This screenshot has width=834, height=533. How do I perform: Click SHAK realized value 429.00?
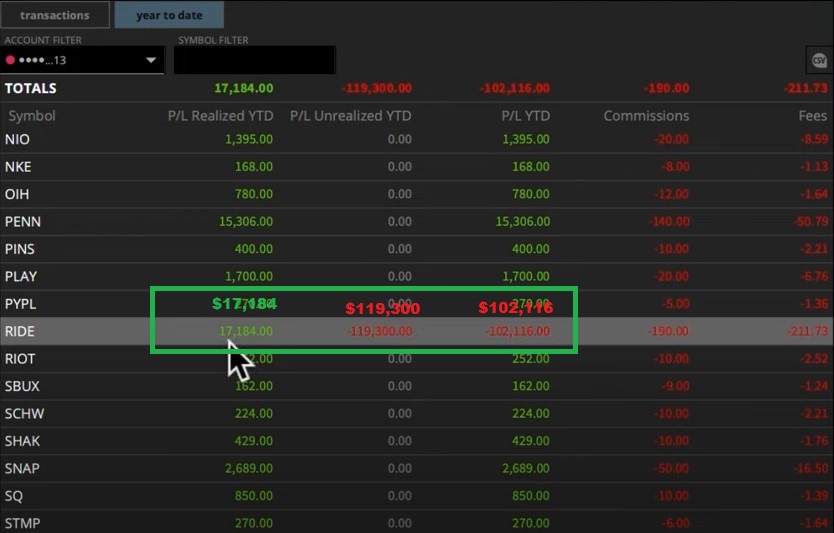[254, 440]
